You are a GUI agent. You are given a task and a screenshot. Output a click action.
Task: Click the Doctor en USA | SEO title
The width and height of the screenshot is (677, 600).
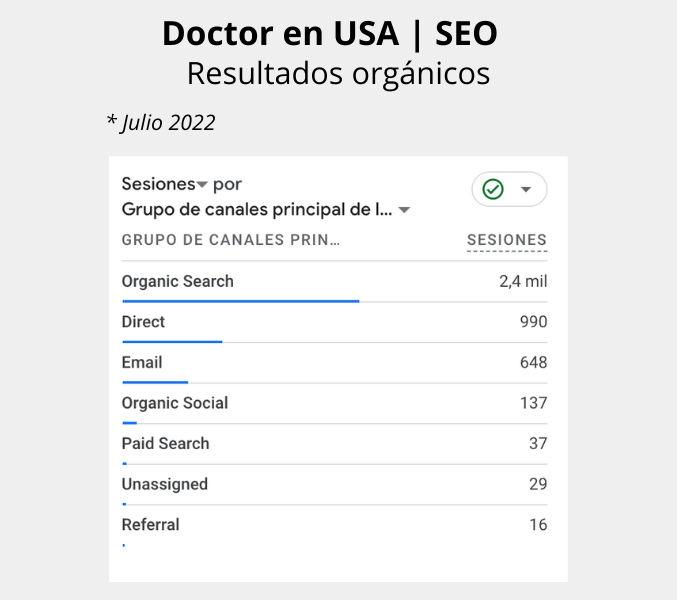pos(330,34)
